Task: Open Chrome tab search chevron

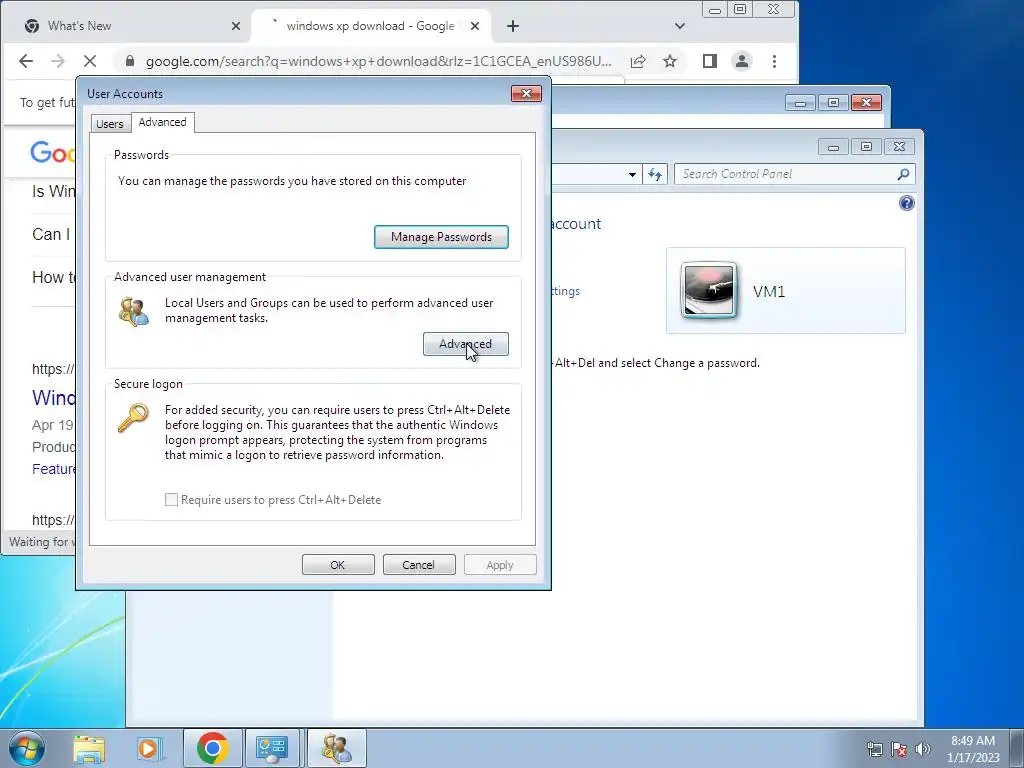Action: [x=680, y=26]
